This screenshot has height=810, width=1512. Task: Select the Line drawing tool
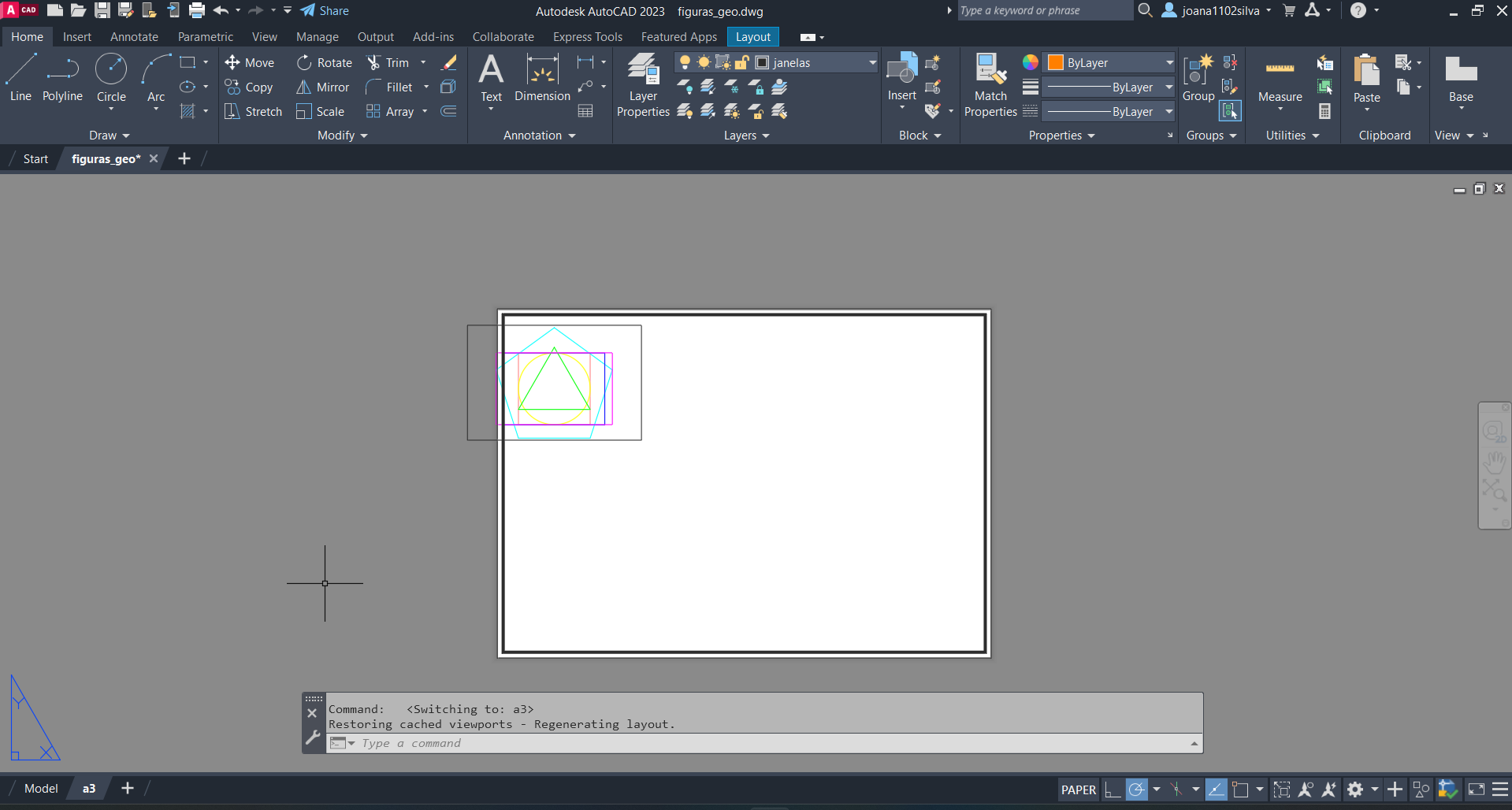tap(20, 77)
